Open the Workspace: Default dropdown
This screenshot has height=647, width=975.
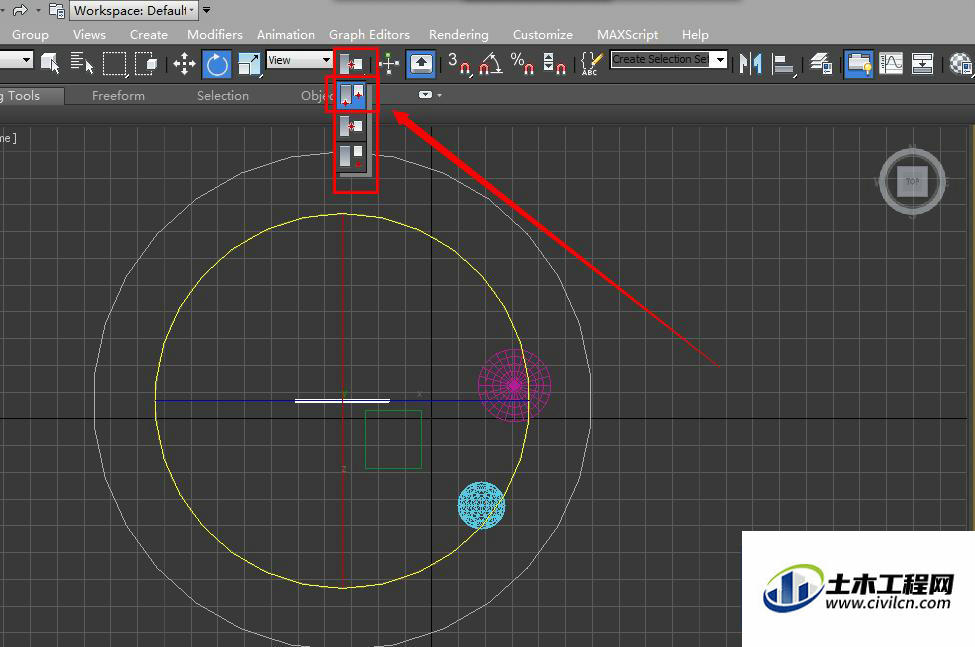click(x=134, y=11)
